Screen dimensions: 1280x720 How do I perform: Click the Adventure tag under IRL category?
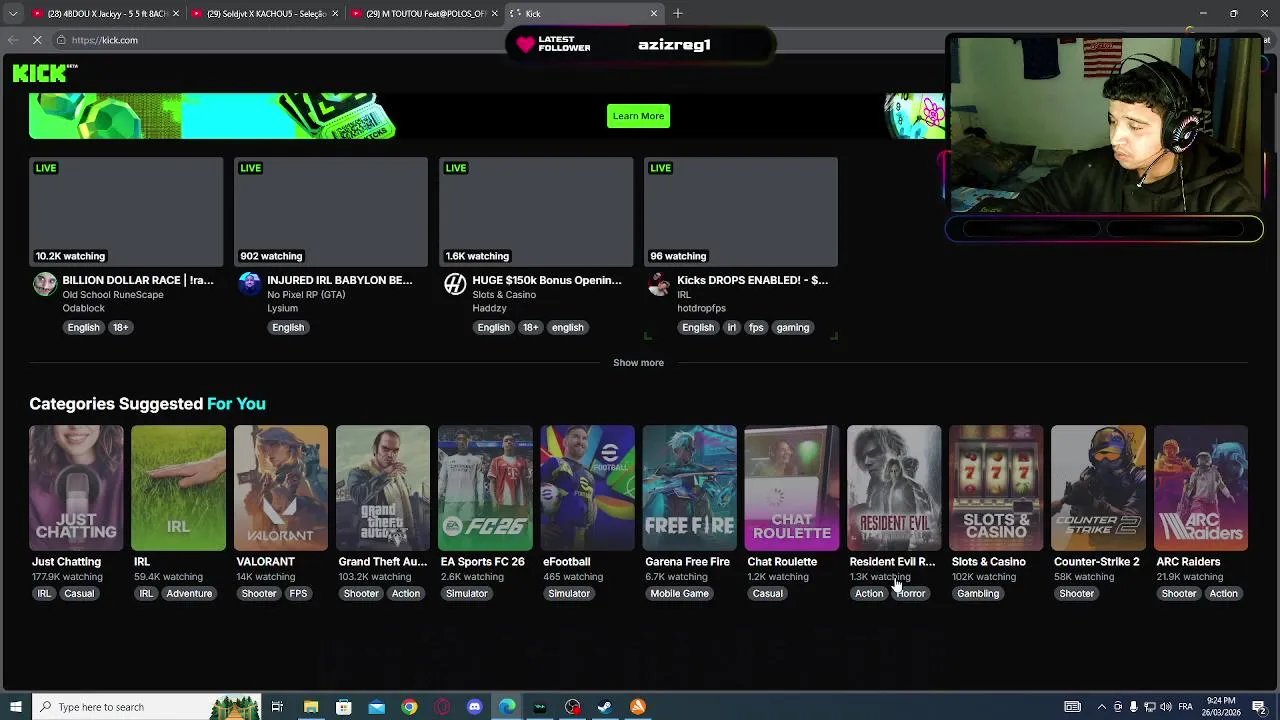(189, 594)
